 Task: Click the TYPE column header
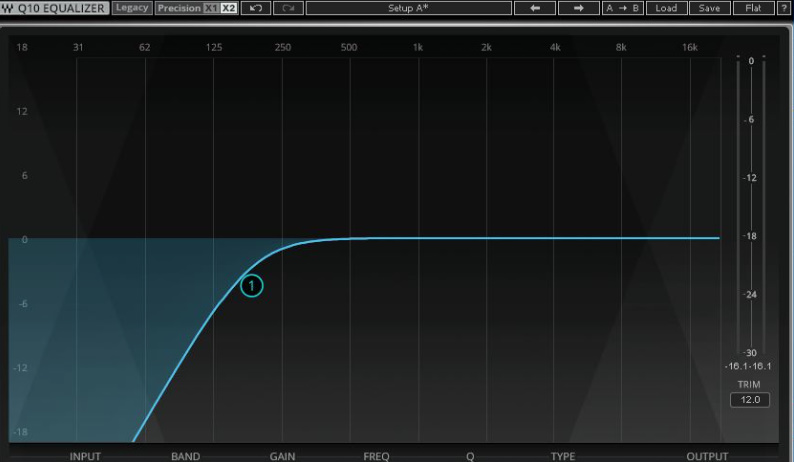[563, 456]
